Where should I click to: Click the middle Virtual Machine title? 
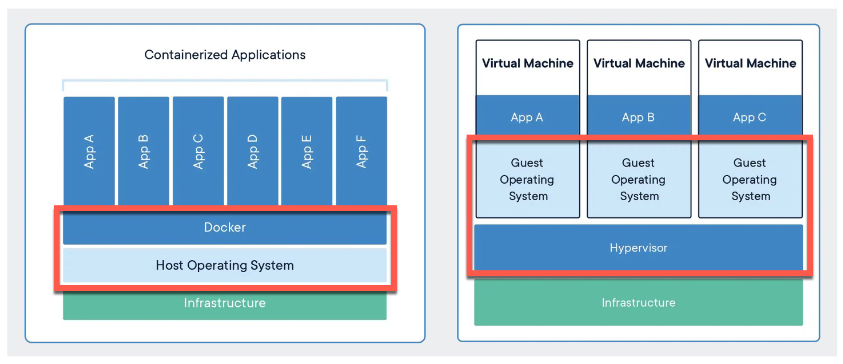click(x=639, y=63)
